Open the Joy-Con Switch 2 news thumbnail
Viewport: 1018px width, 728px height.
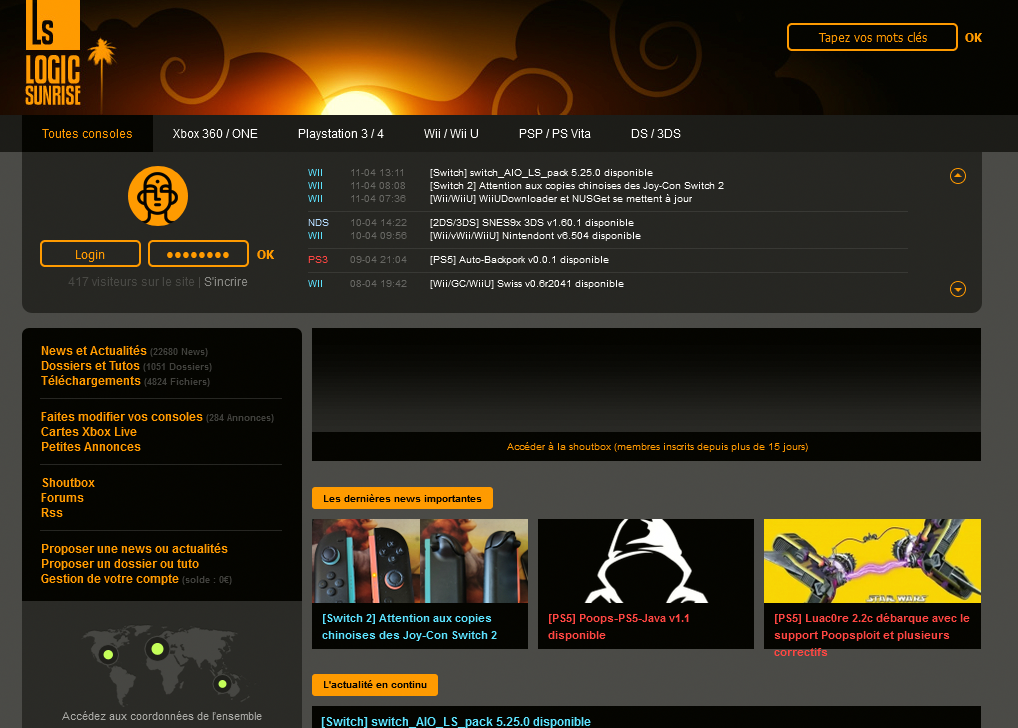point(420,560)
